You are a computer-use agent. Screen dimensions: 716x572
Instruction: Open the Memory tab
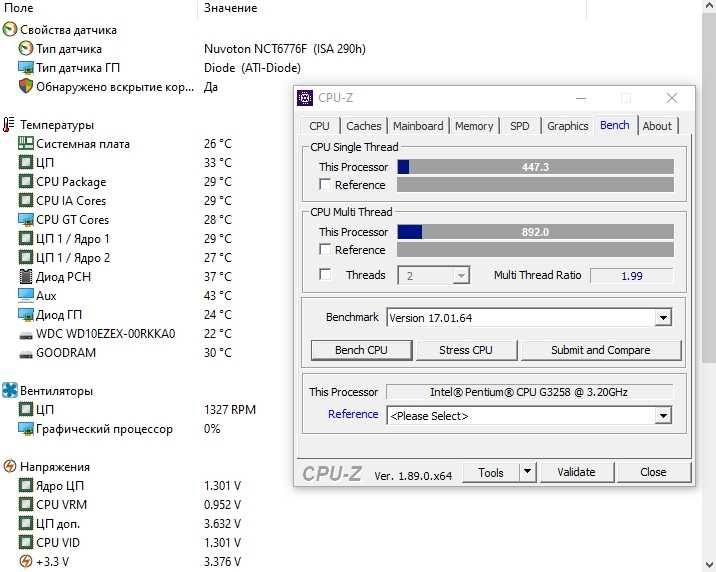point(474,126)
